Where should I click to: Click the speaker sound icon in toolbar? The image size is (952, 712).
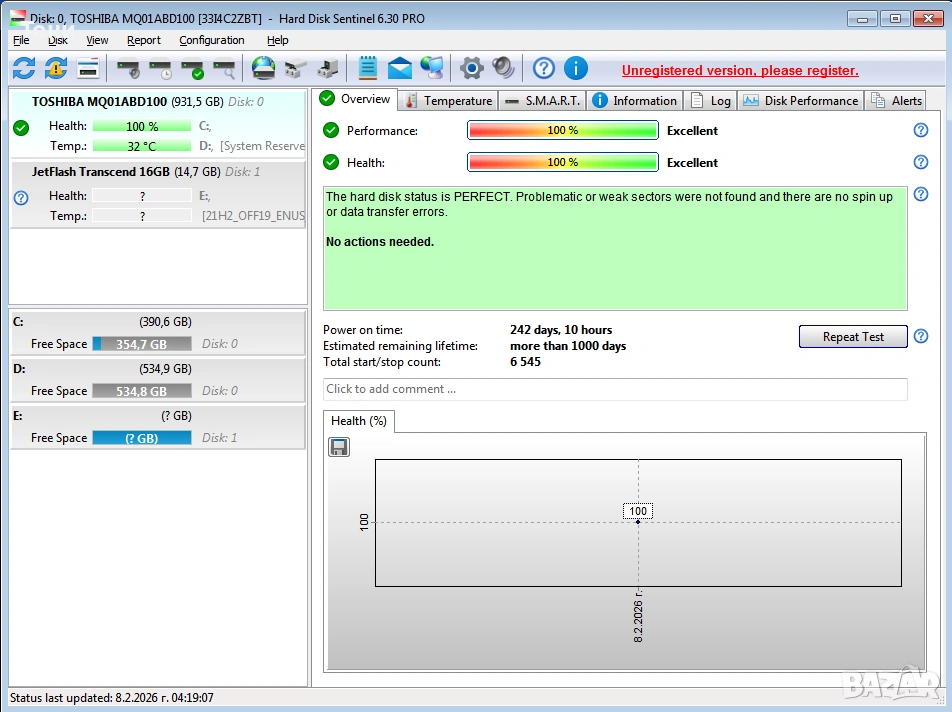coord(503,68)
